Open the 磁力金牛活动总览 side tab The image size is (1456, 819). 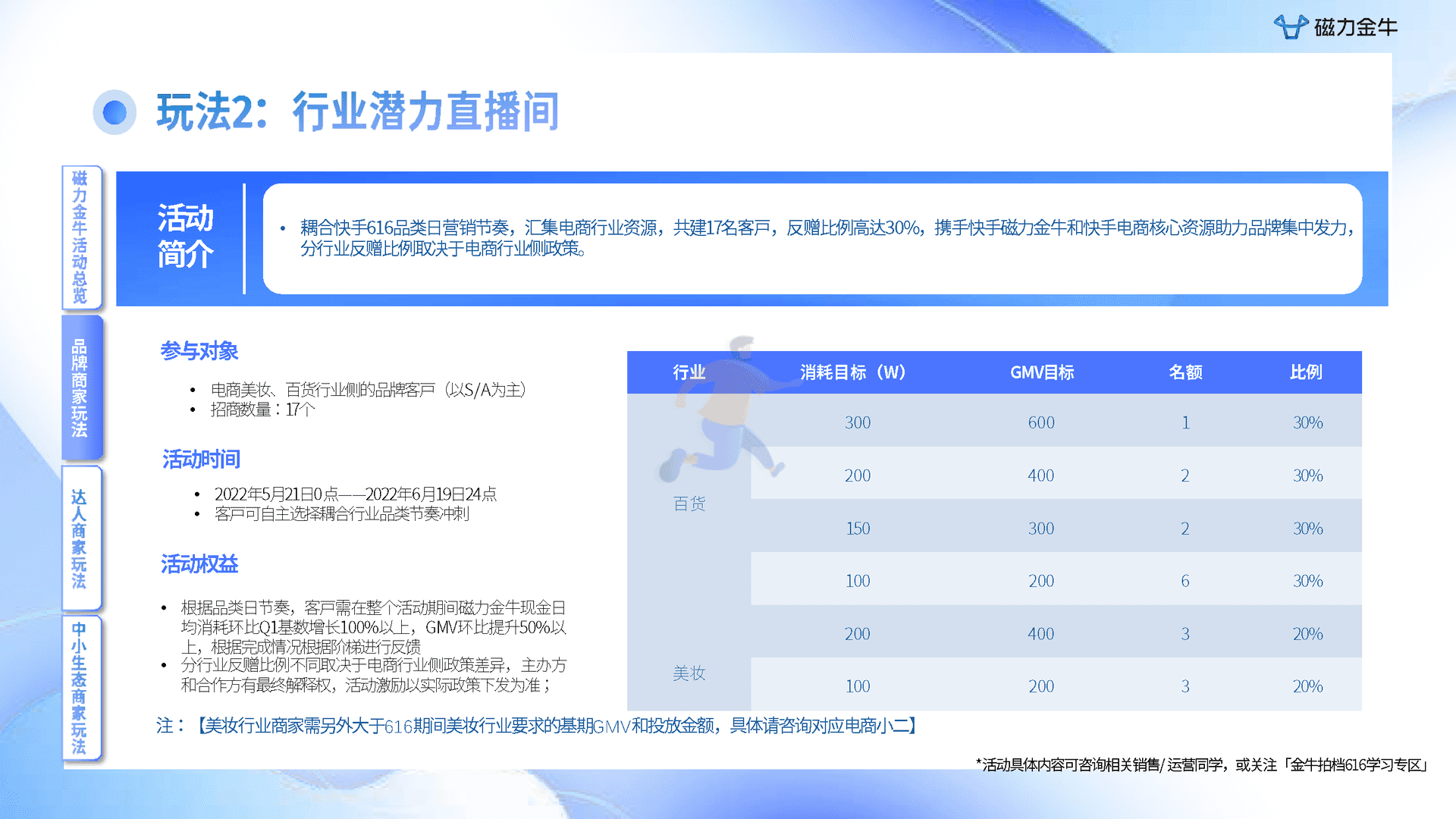[80, 237]
